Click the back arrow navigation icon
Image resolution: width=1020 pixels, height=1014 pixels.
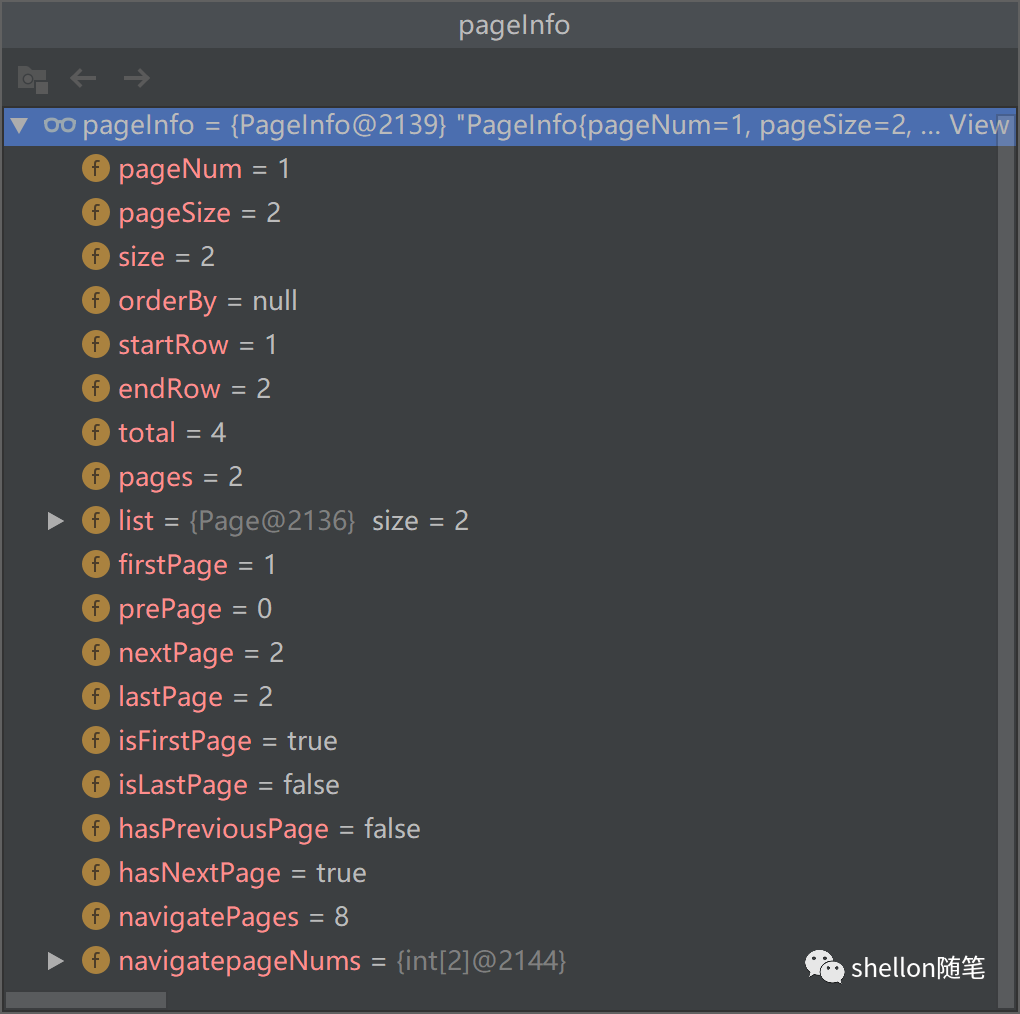pyautogui.click(x=83, y=78)
